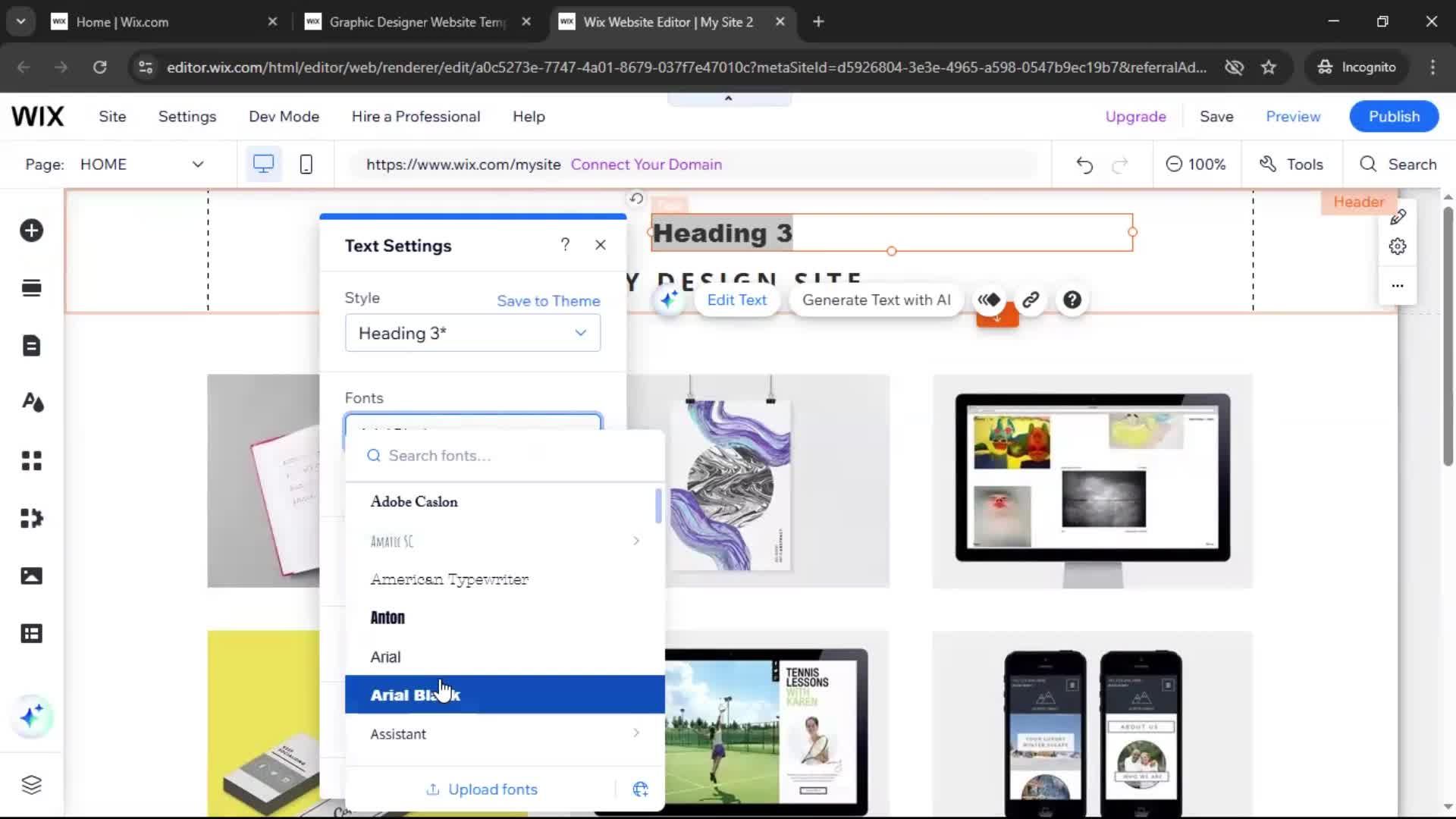Expand the Assistant font variants
1456x819 pixels.
tap(635, 733)
